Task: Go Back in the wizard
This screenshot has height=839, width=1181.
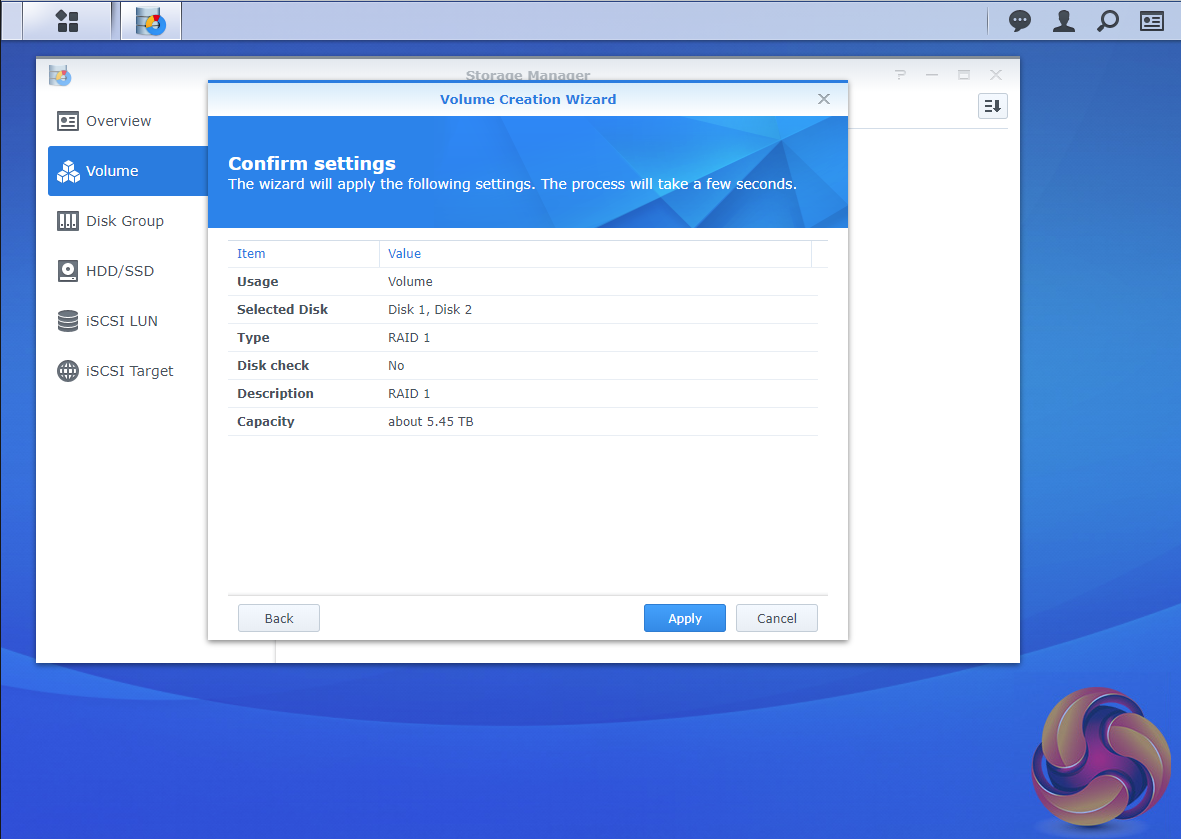Action: [x=279, y=618]
